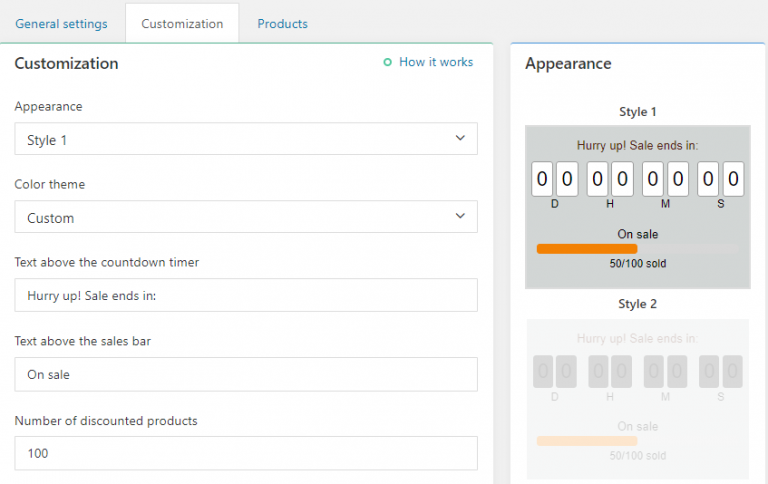Click the circle icon beside How it works

click(388, 62)
